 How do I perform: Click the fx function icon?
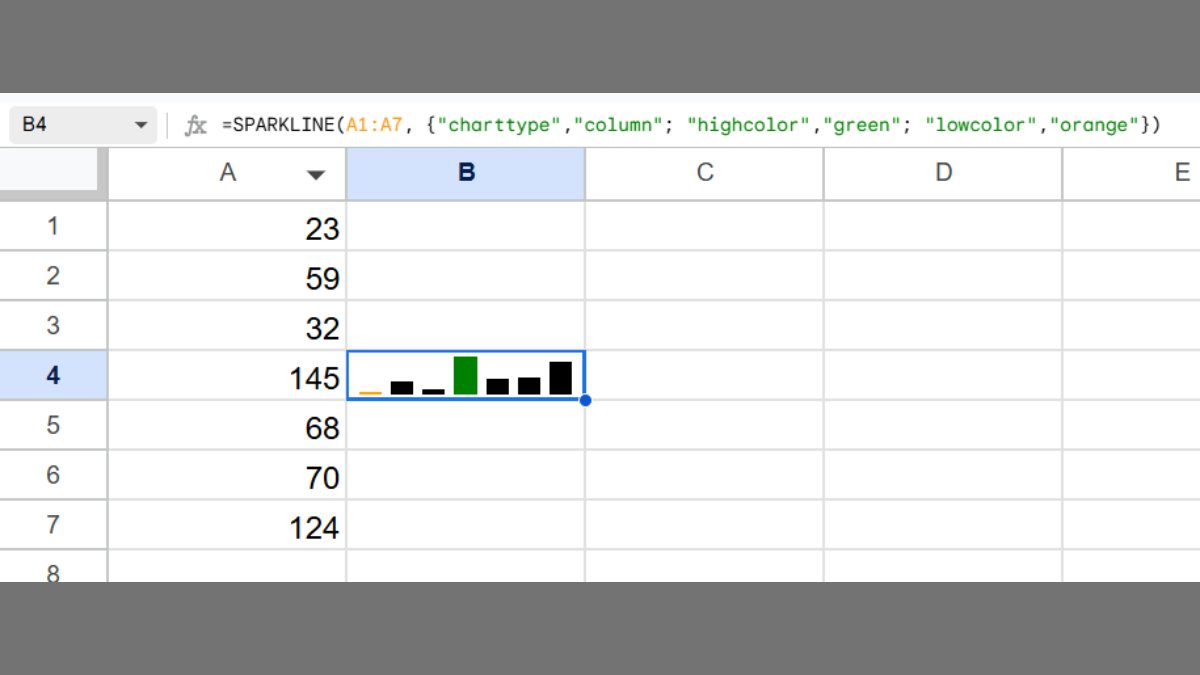pyautogui.click(x=196, y=126)
